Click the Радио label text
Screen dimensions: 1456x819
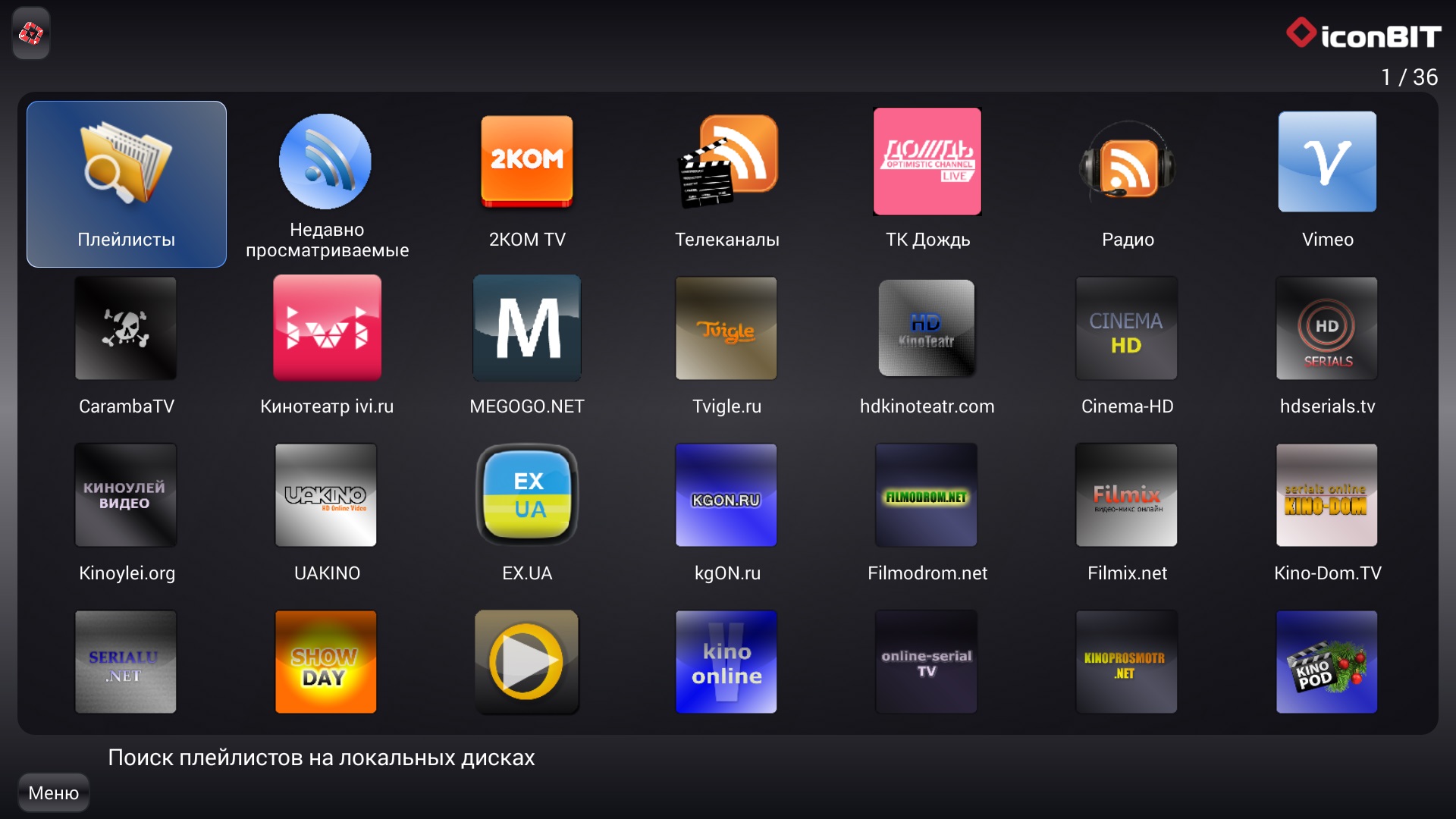pyautogui.click(x=1128, y=240)
